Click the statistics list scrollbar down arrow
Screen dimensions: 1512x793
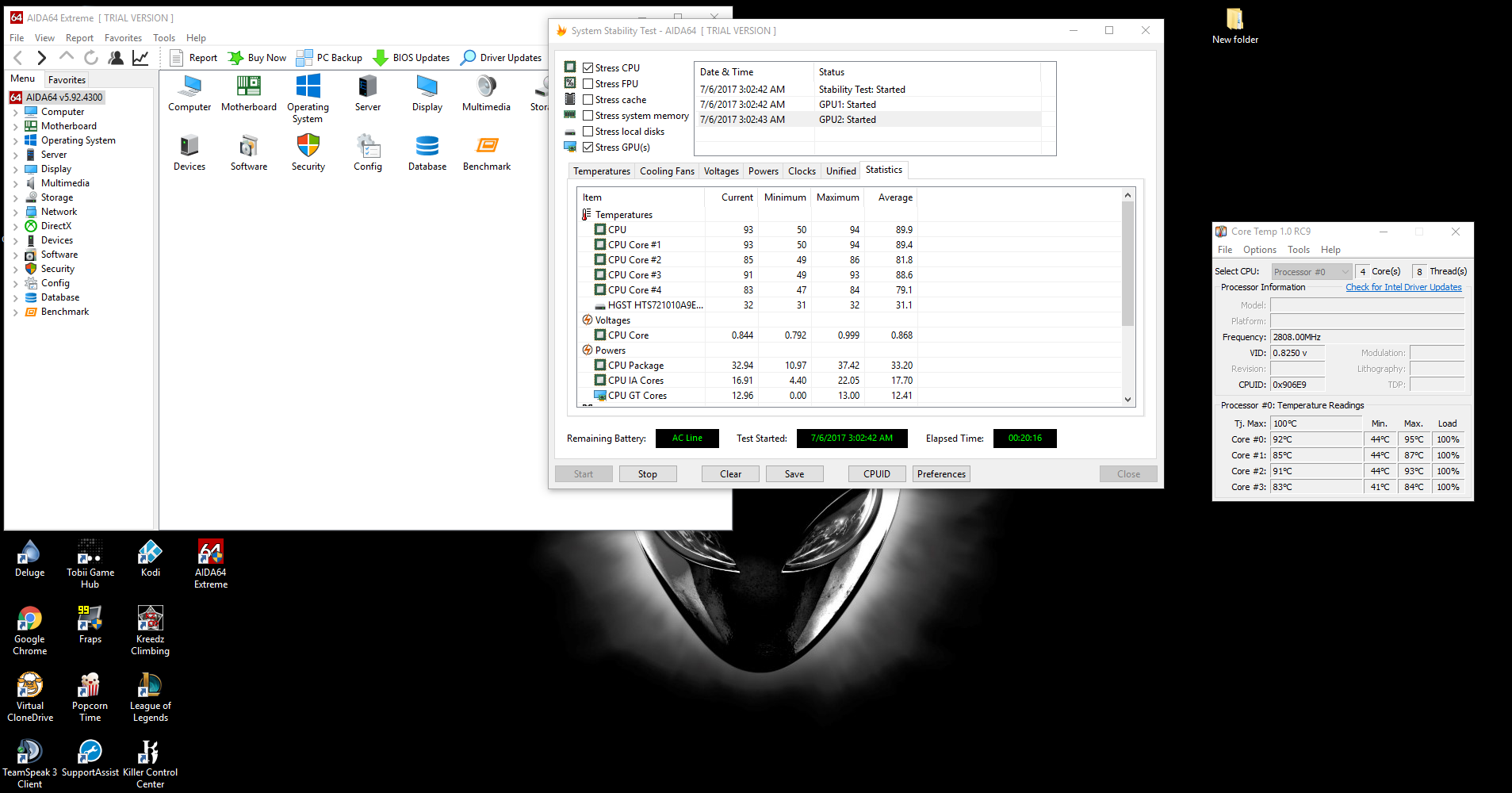coord(1127,400)
